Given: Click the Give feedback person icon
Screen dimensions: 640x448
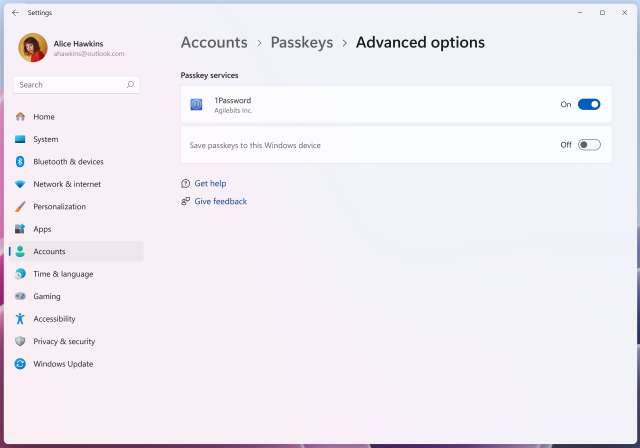Looking at the screenshot, I should [x=185, y=202].
